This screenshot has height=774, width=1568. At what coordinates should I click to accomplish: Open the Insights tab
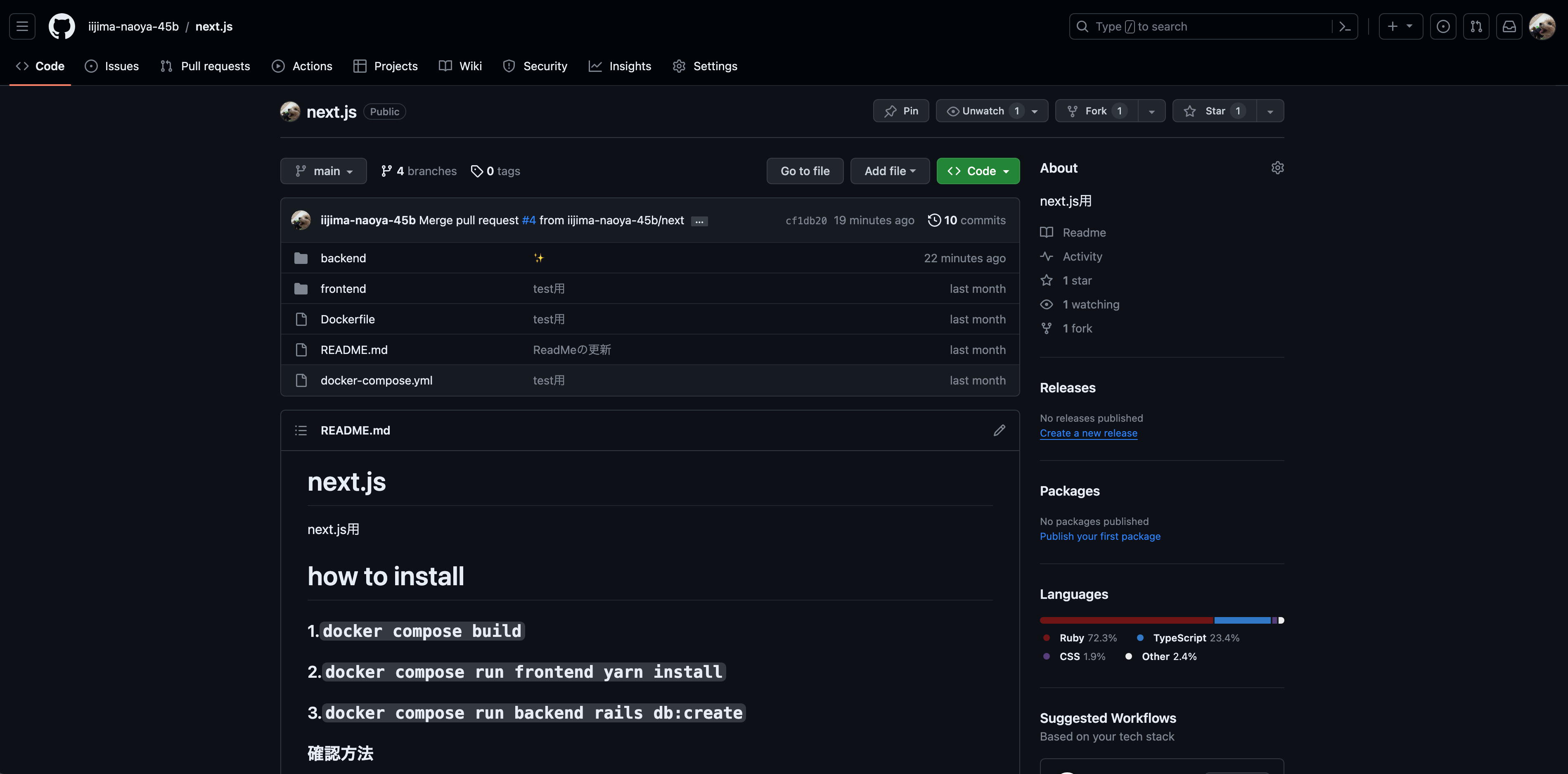(x=620, y=66)
